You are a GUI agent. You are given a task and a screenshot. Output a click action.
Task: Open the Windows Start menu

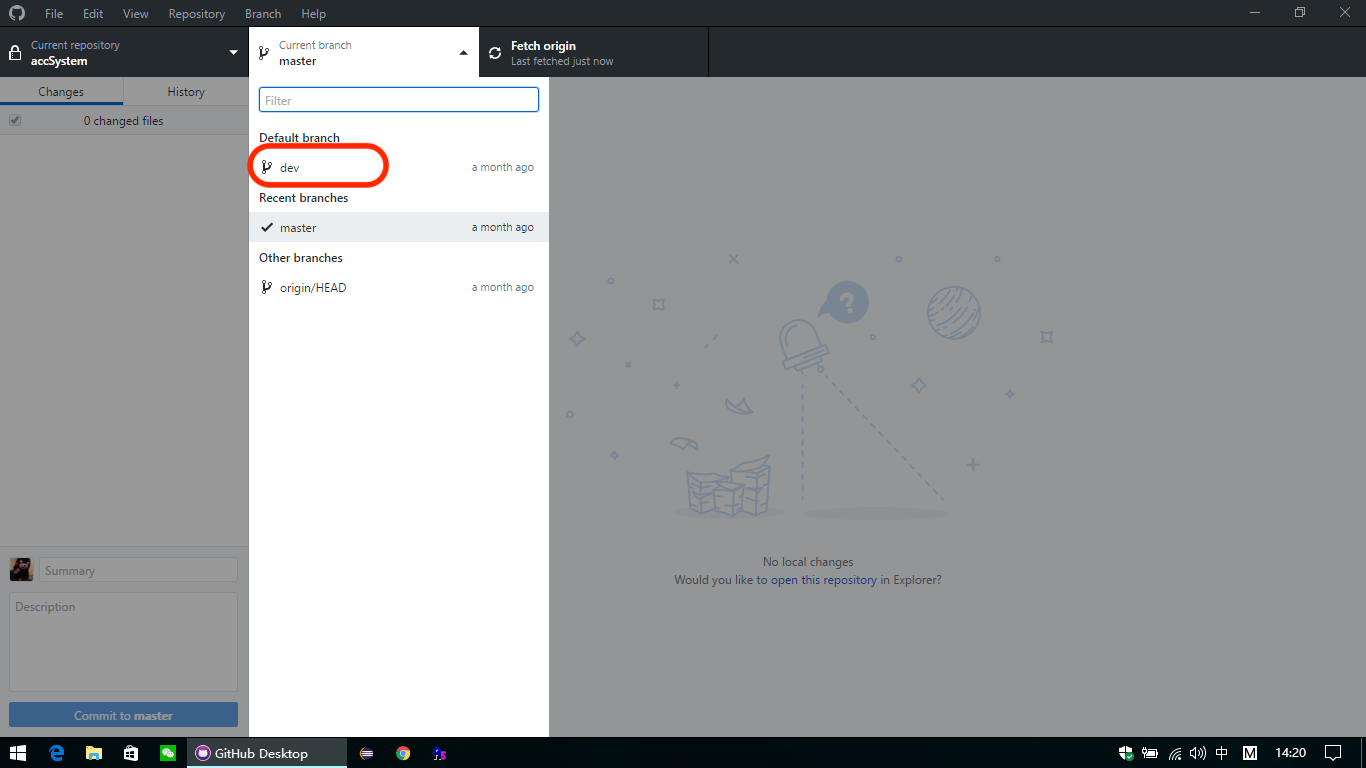pyautogui.click(x=18, y=753)
